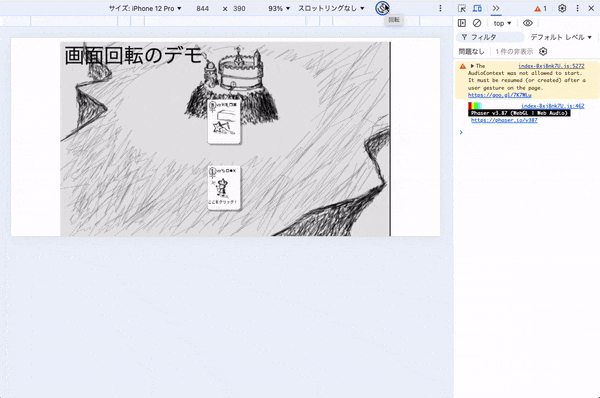Focus the フィルタ console filter field
Image resolution: width=600 pixels, height=398 pixels.
(x=490, y=37)
